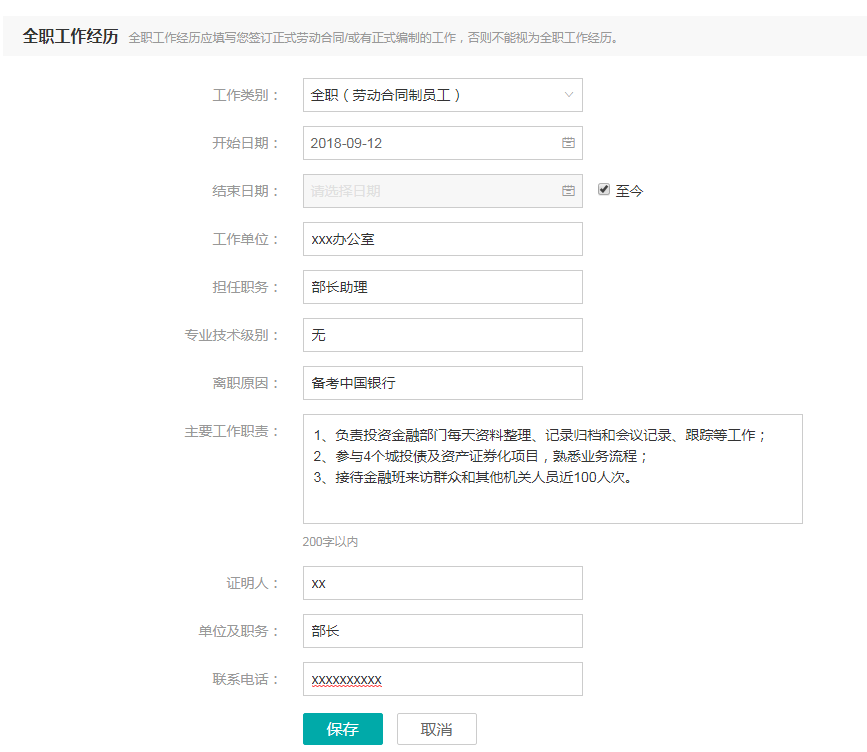This screenshot has height=752, width=867.
Task: Click the 开始日期 field showing 2018-09-12
Action: (x=430, y=143)
